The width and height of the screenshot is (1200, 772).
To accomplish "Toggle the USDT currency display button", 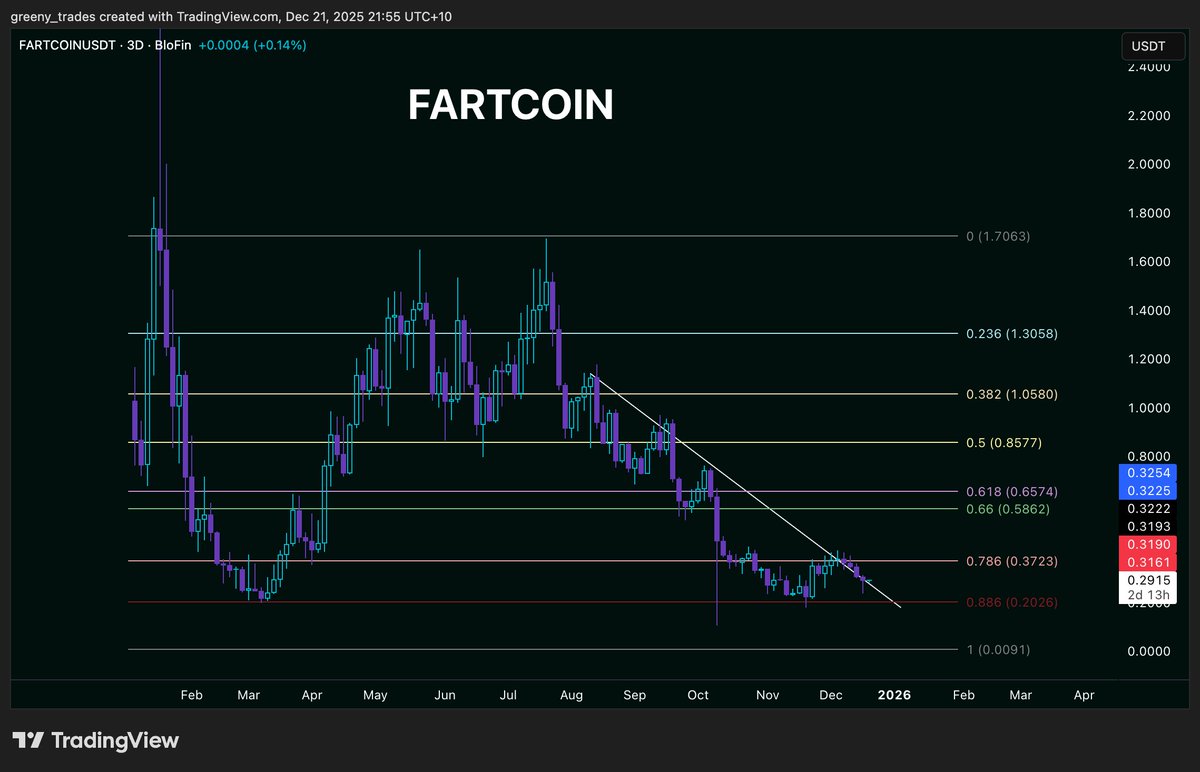I will (x=1152, y=45).
